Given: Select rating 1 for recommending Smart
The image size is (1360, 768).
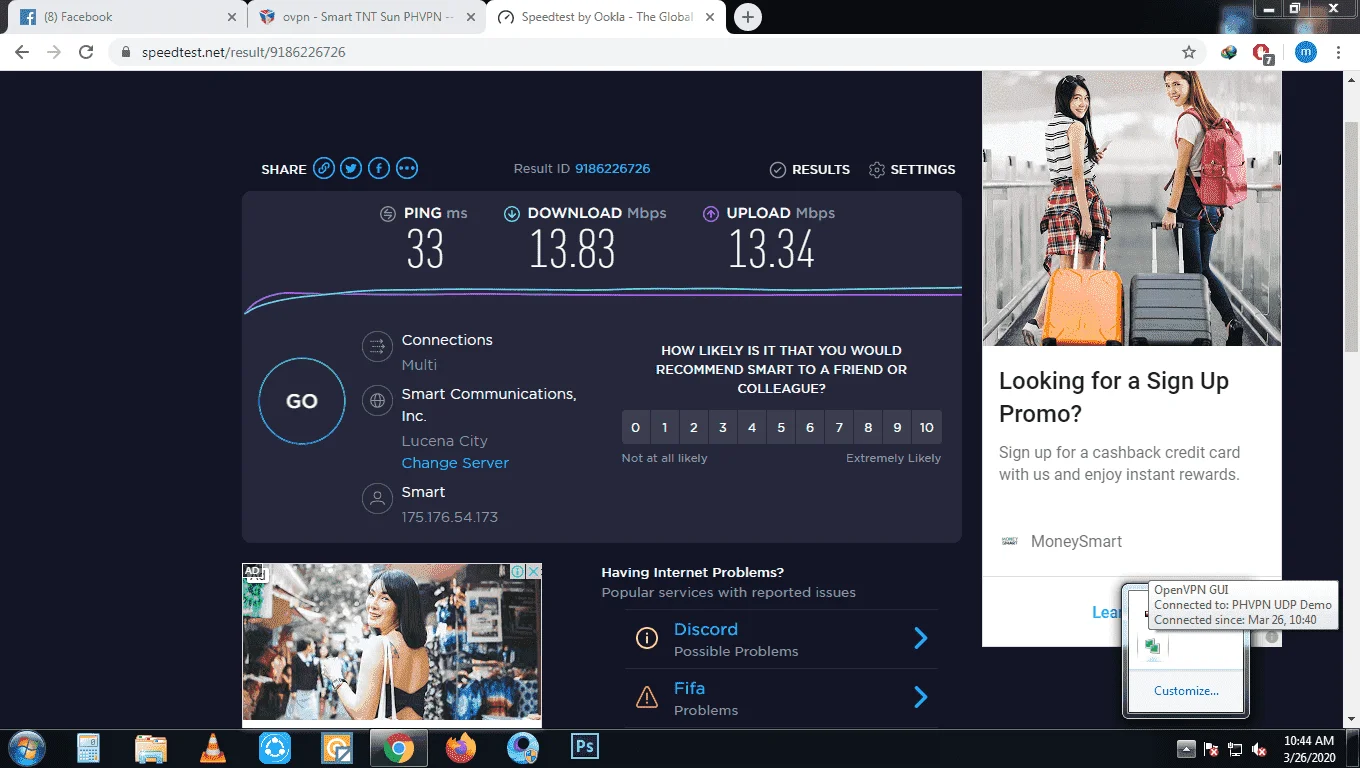Looking at the screenshot, I should (x=664, y=427).
